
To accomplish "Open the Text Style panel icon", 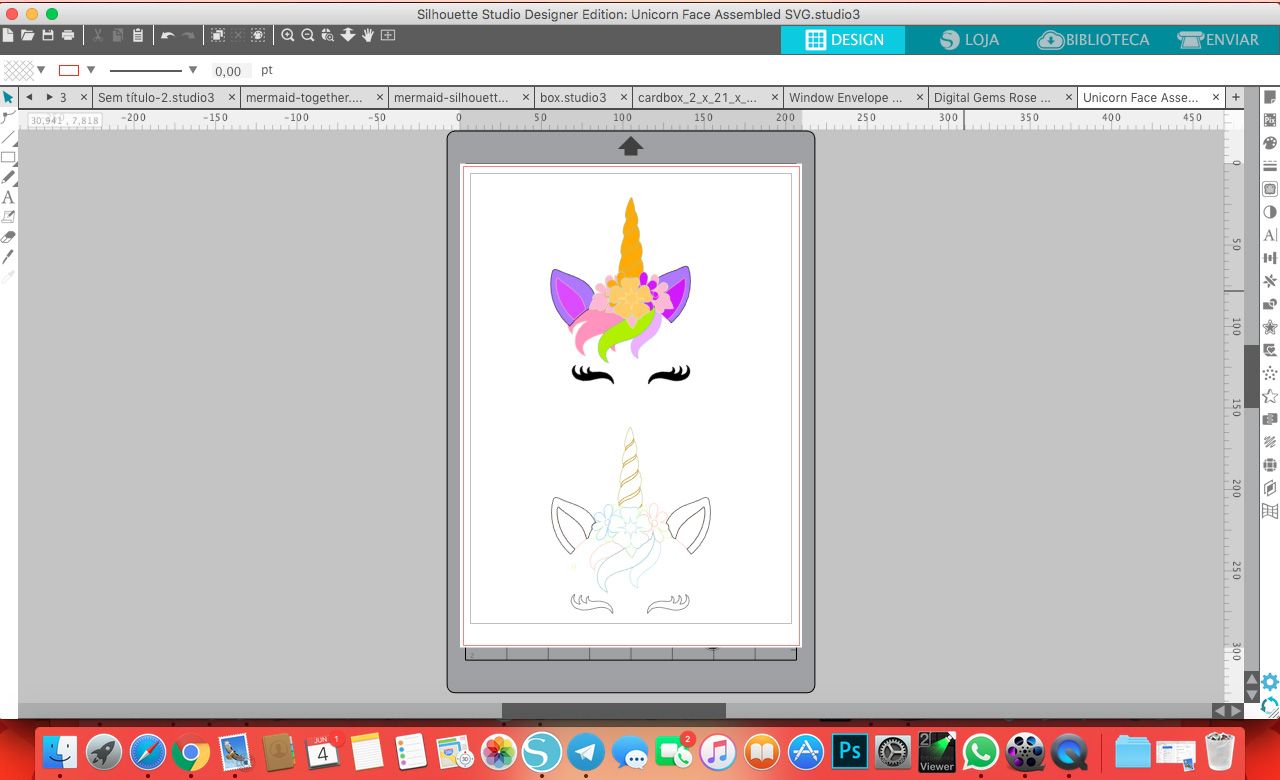I will point(1270,235).
